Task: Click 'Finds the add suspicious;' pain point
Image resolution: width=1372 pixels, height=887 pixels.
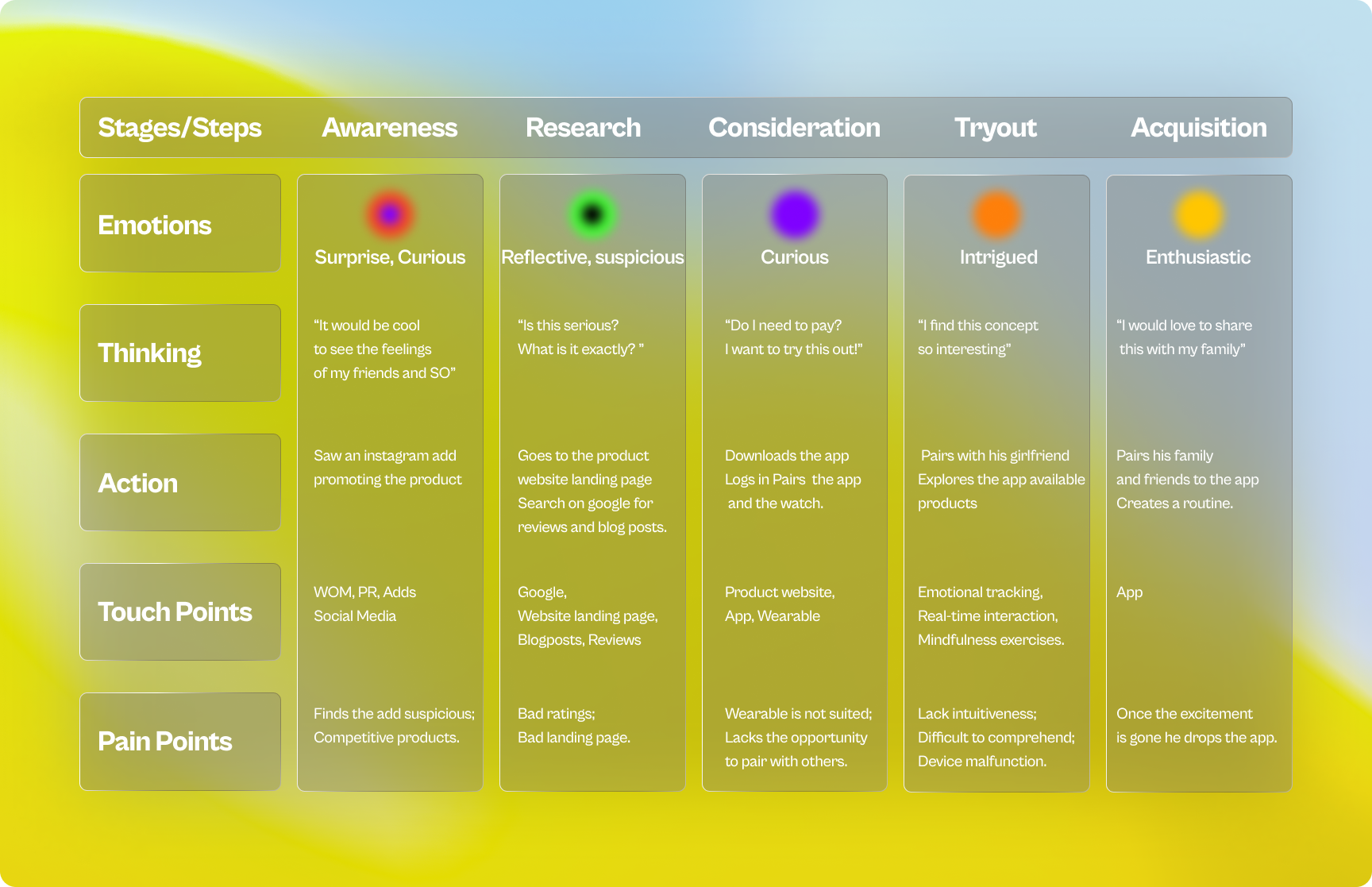Action: (394, 714)
